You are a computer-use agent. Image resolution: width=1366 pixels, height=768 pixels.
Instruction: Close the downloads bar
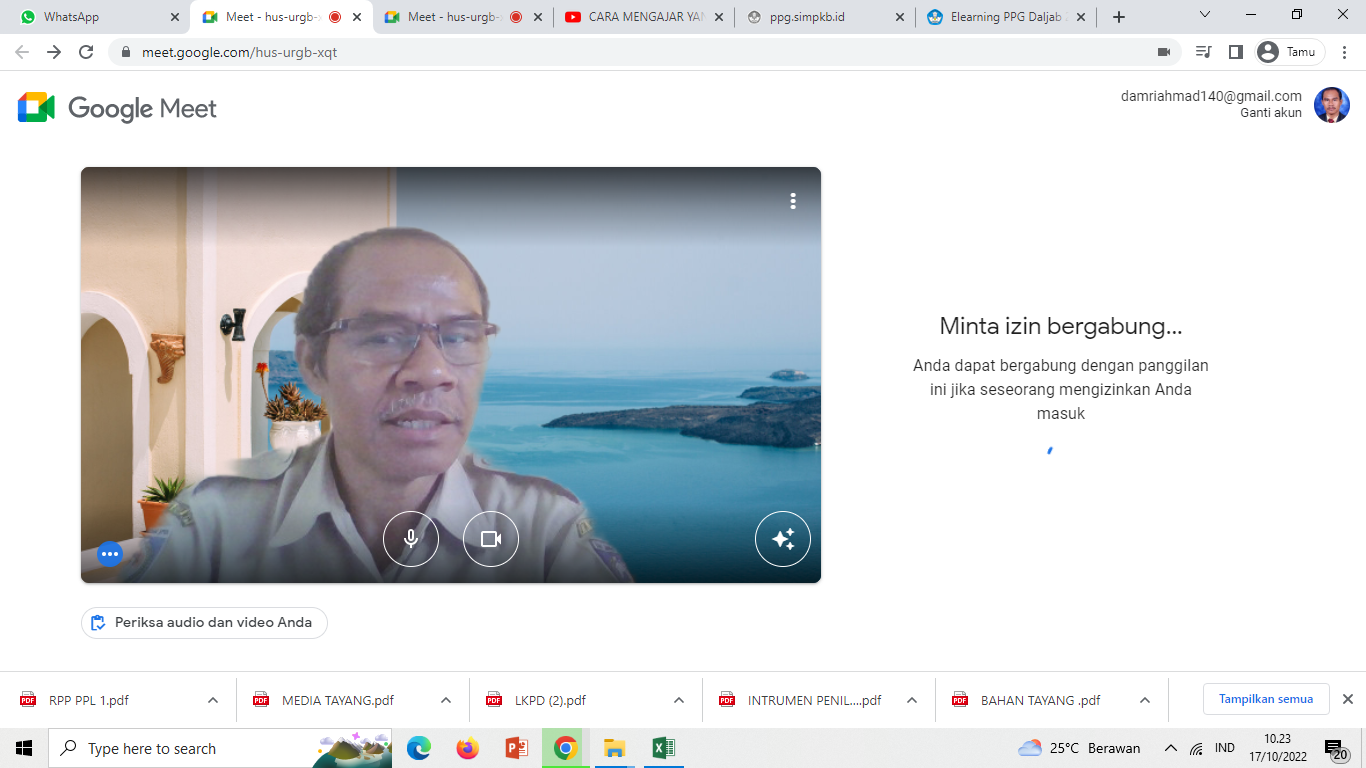tap(1347, 699)
